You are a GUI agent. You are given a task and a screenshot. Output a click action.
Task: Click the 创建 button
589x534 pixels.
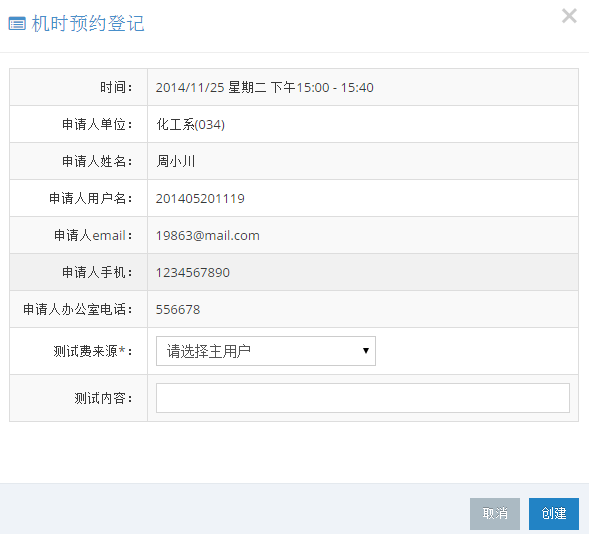click(x=554, y=513)
